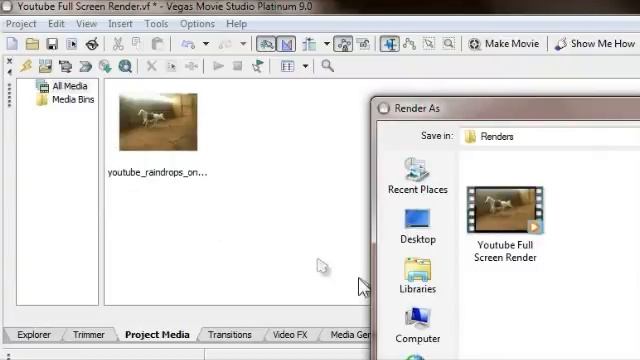Viewport: 640px width, 360px height.
Task: Toggle Auto Preview in Project Media toolbar
Action: (x=257, y=66)
